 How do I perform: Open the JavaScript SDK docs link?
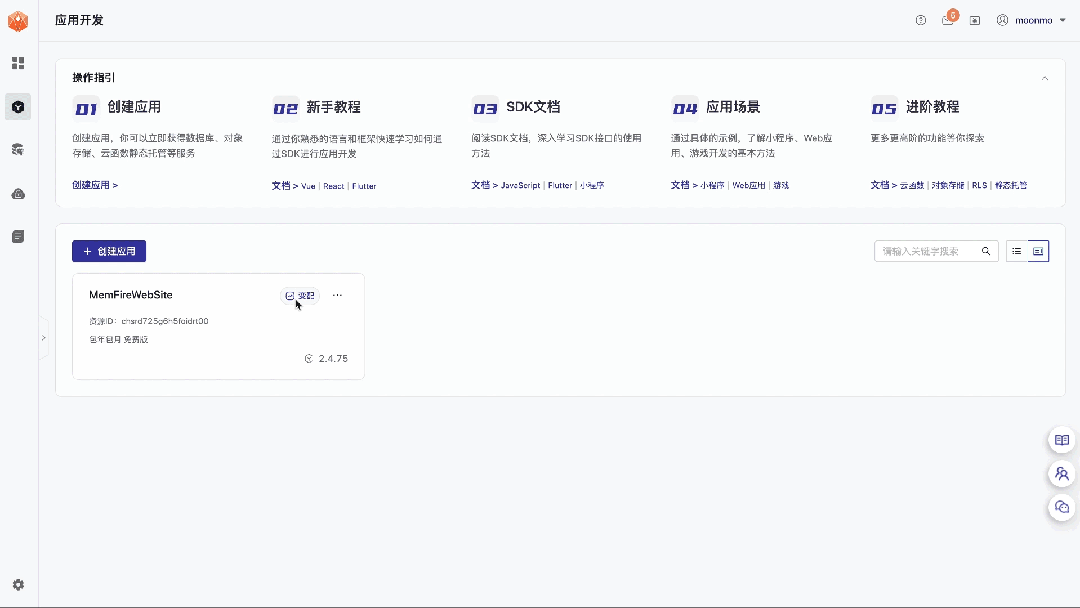click(x=520, y=185)
